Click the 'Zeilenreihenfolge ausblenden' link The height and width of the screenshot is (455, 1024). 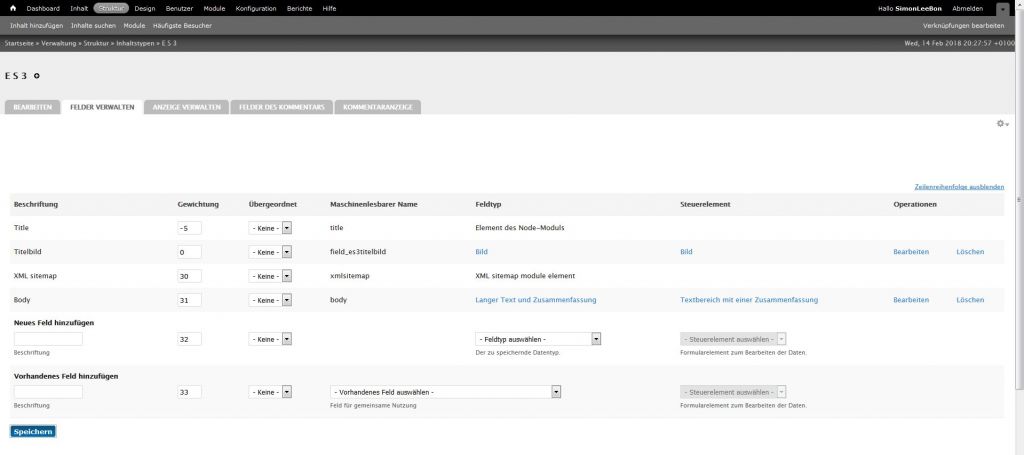958,187
